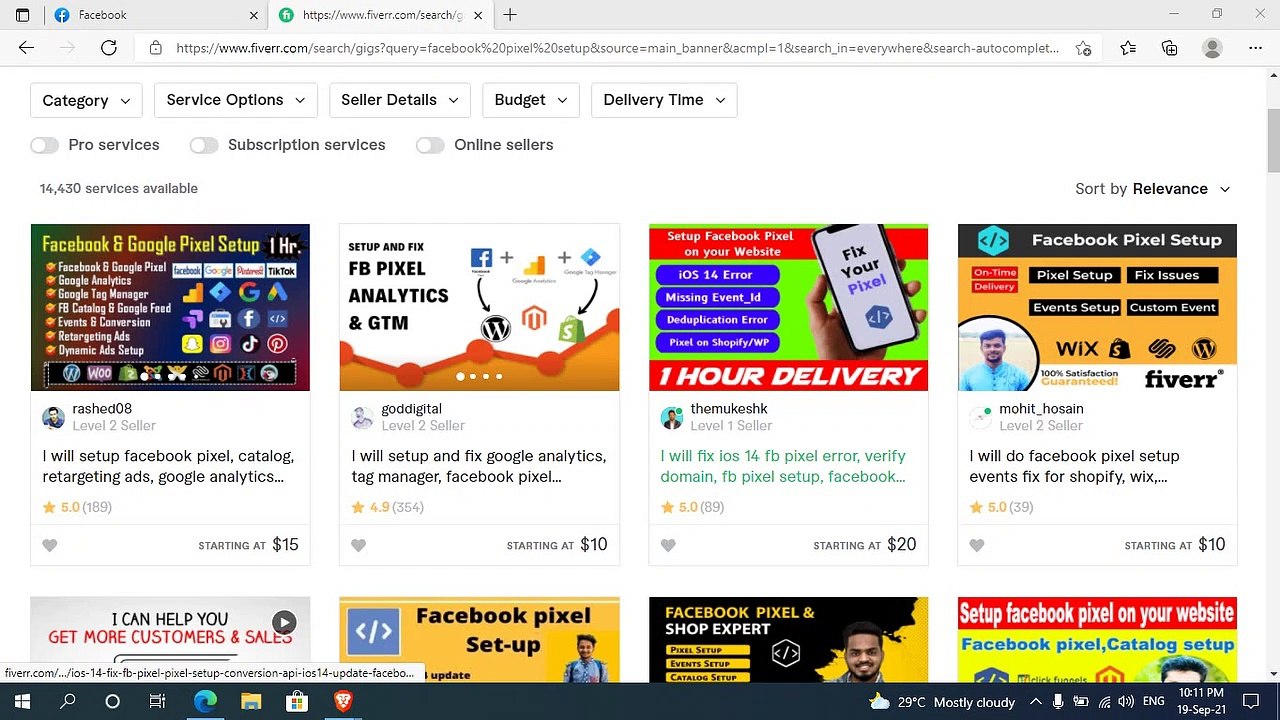Play the video gig preview
Screen dimensions: 1280x720
pyautogui.click(x=284, y=623)
